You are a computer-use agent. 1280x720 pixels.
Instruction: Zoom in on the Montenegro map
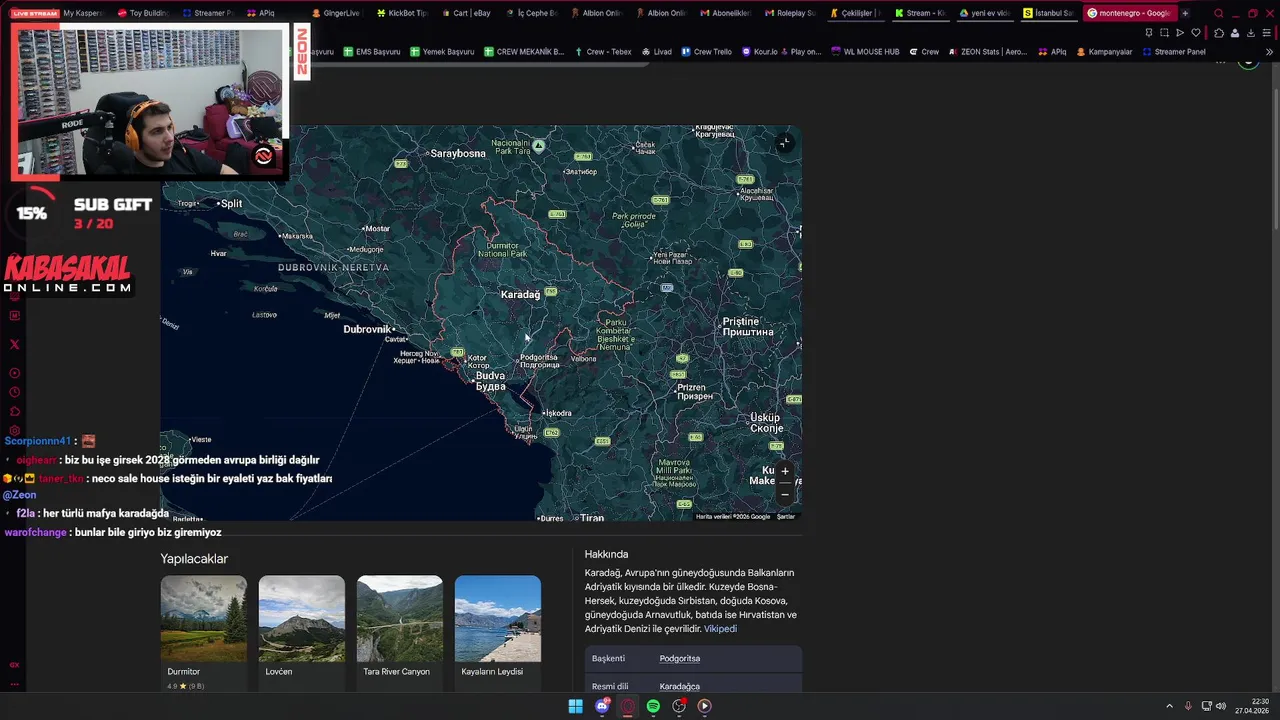(785, 471)
